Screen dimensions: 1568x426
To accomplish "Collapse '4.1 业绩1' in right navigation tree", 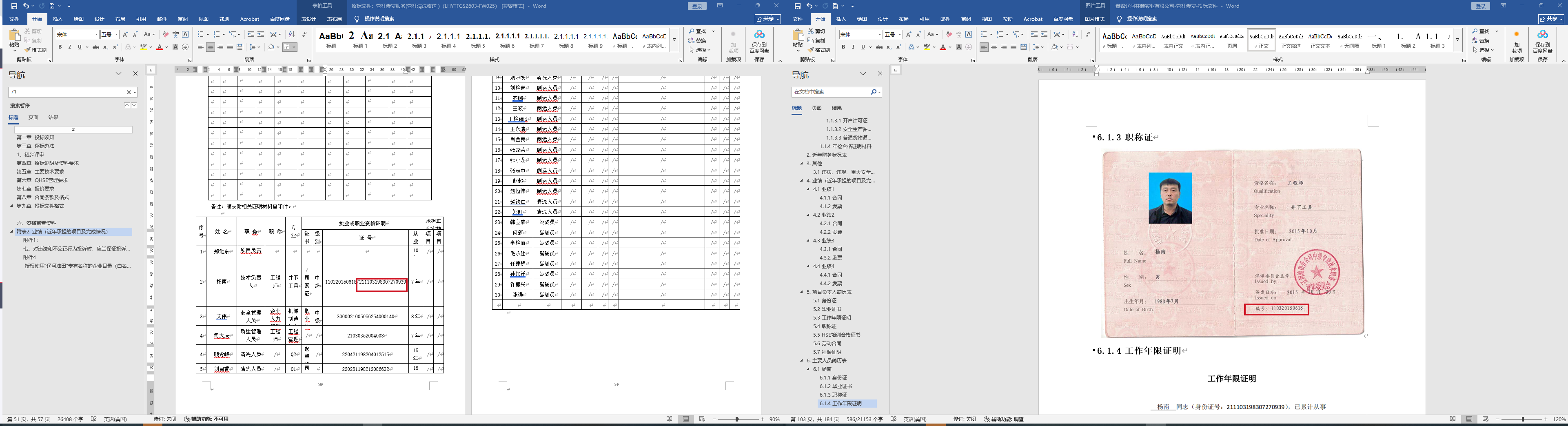I will (x=808, y=189).
